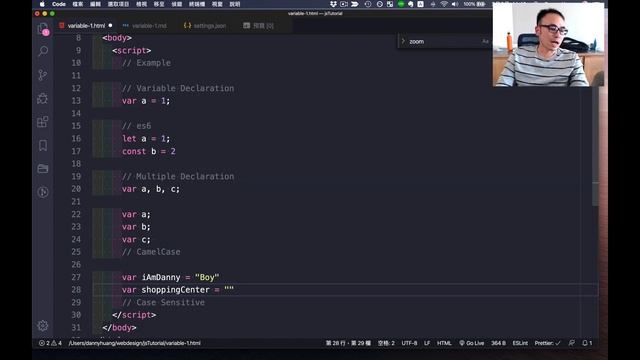Image resolution: width=640 pixels, height=360 pixels.
Task: Open the Search view in the activity bar
Action: [43, 51]
